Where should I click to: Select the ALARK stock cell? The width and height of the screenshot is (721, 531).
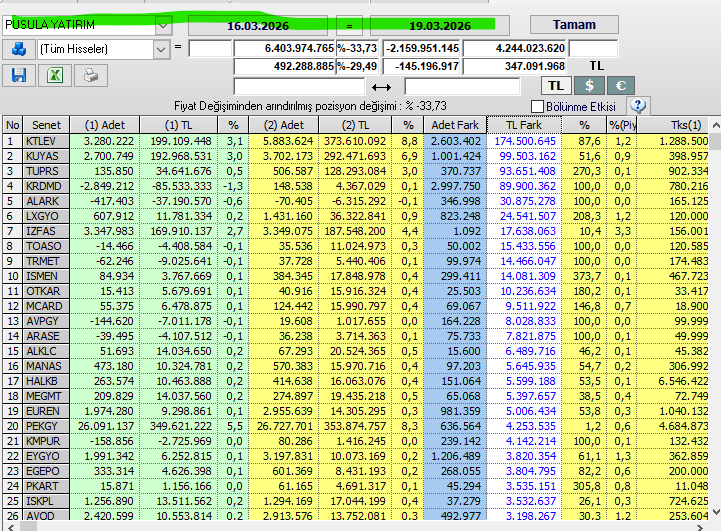(46, 201)
